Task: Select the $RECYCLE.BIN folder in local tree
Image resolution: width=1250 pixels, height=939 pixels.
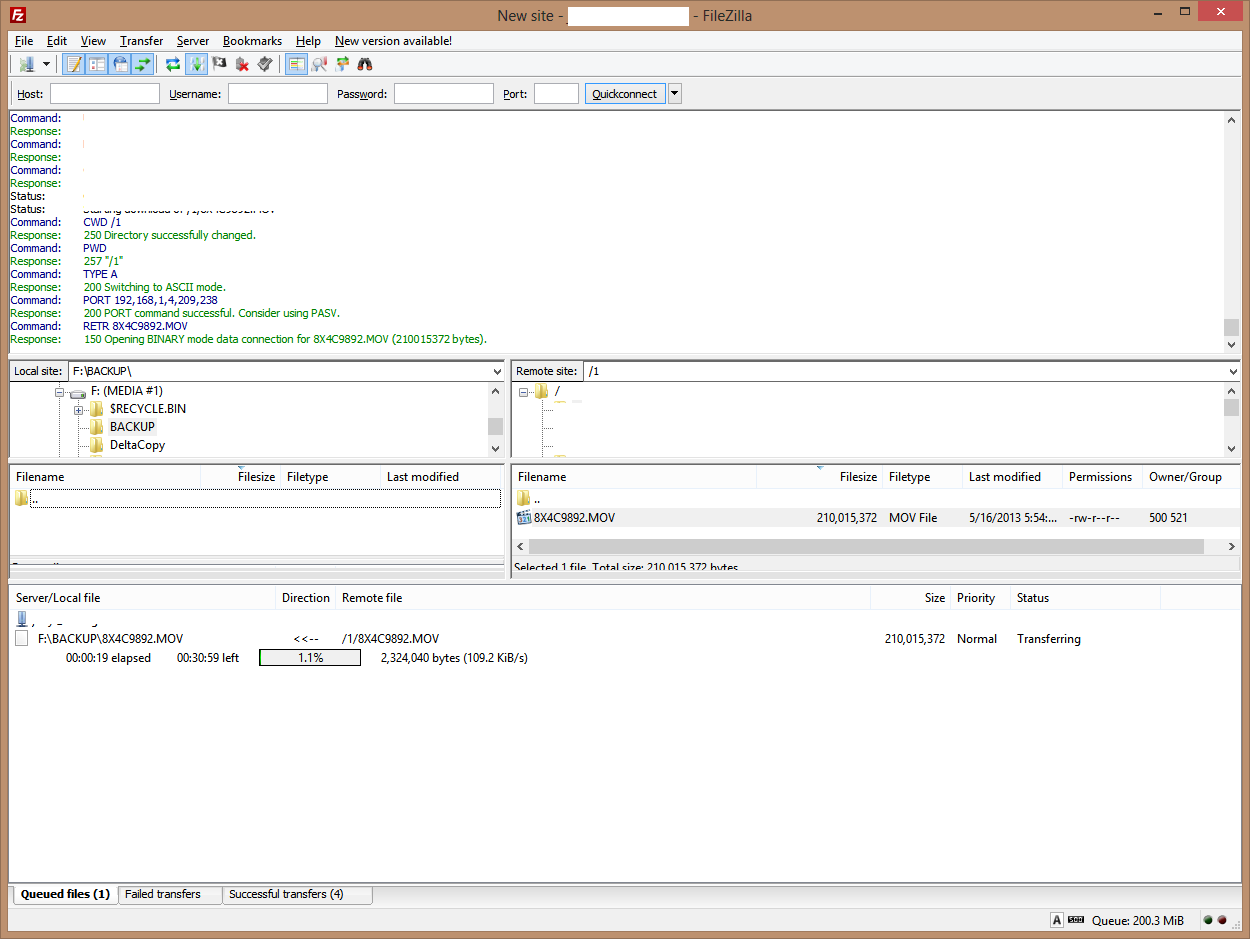Action: (148, 409)
